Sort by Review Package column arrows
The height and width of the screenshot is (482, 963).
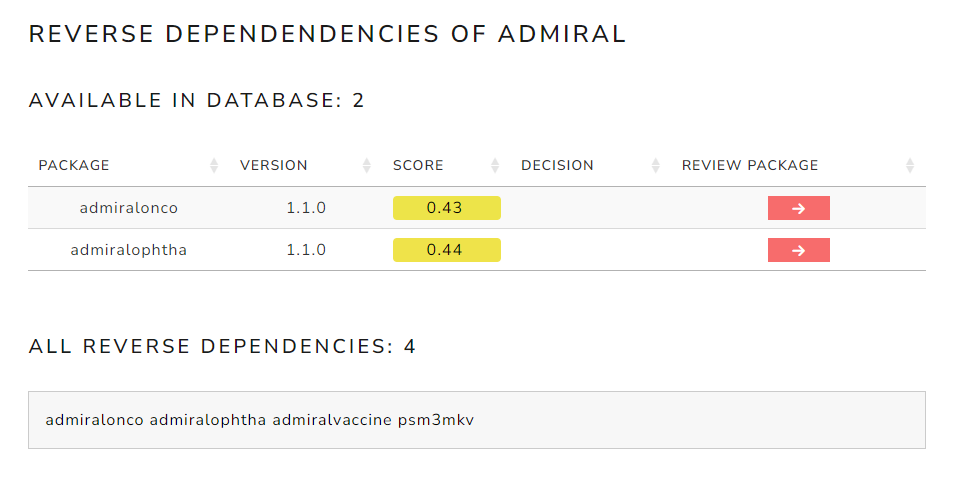(x=910, y=165)
